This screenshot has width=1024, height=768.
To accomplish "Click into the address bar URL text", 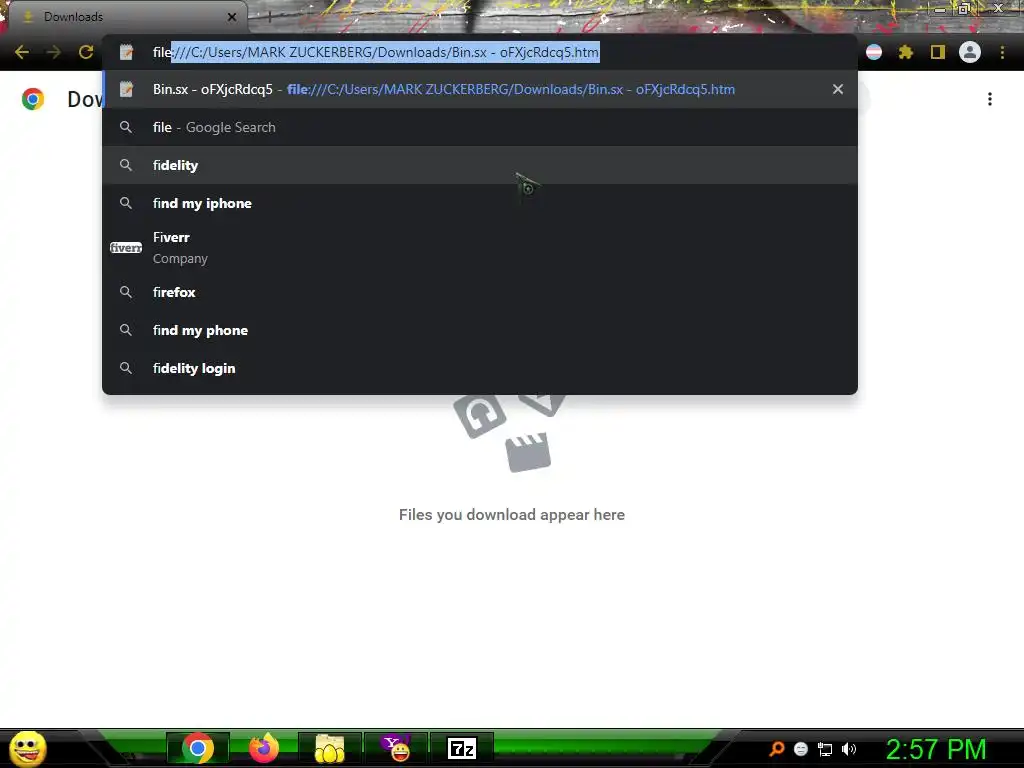I will (x=376, y=52).
